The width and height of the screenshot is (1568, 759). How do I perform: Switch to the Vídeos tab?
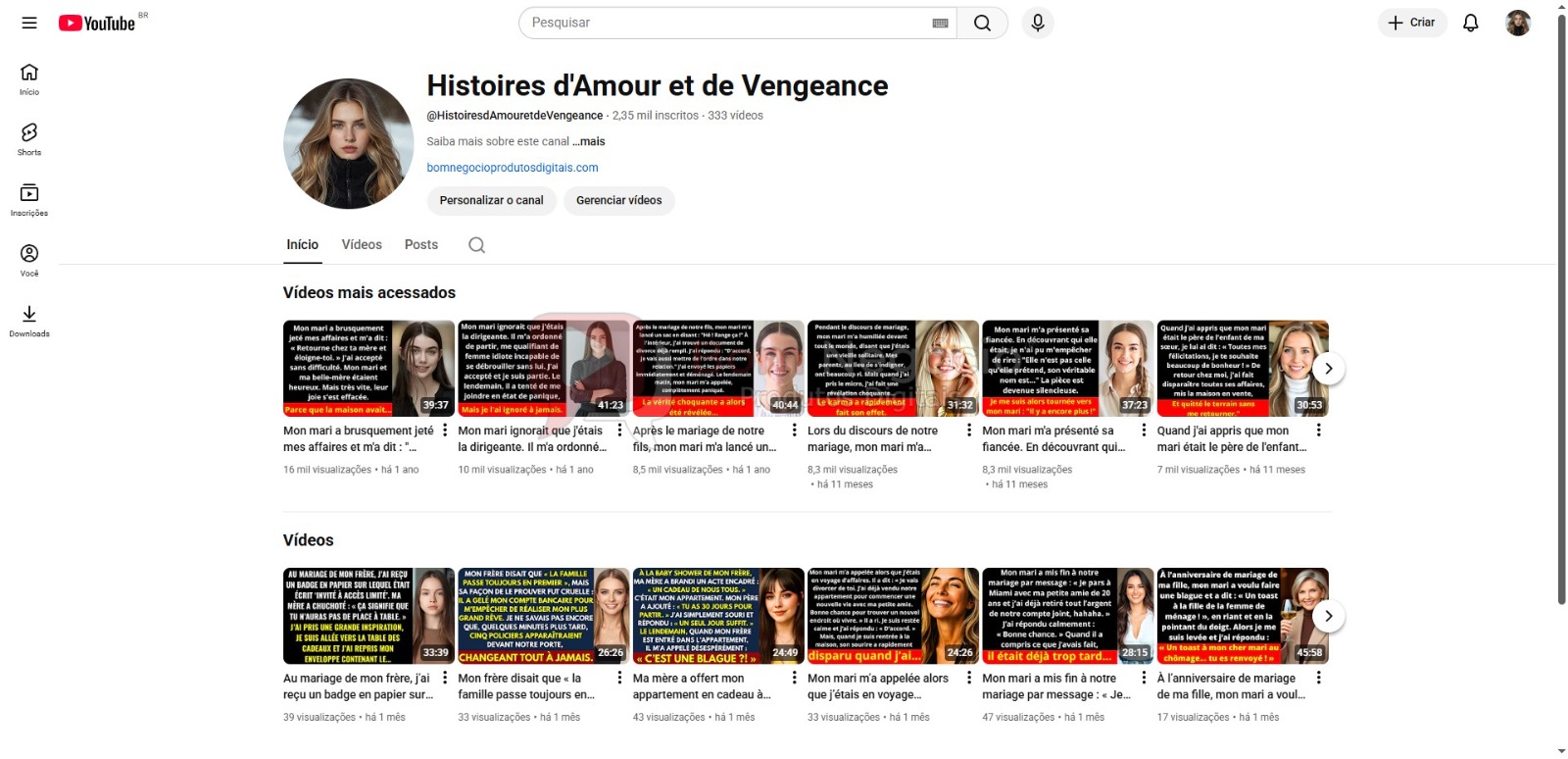coord(362,245)
